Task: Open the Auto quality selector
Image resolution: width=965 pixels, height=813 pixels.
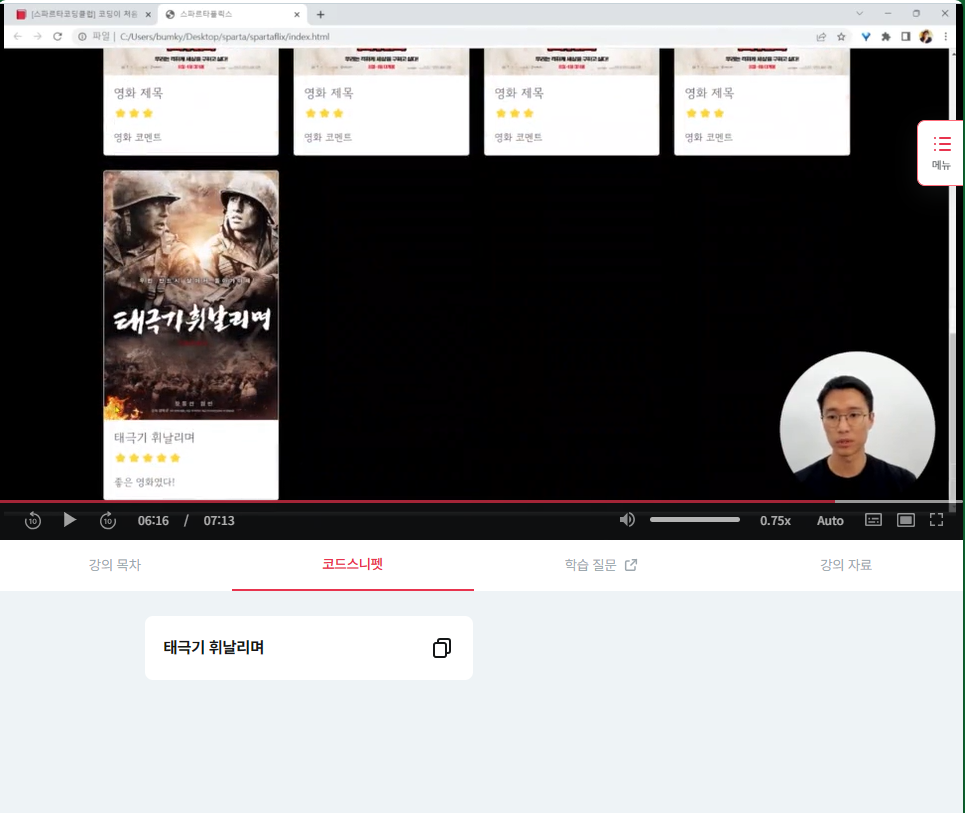Action: tap(830, 521)
